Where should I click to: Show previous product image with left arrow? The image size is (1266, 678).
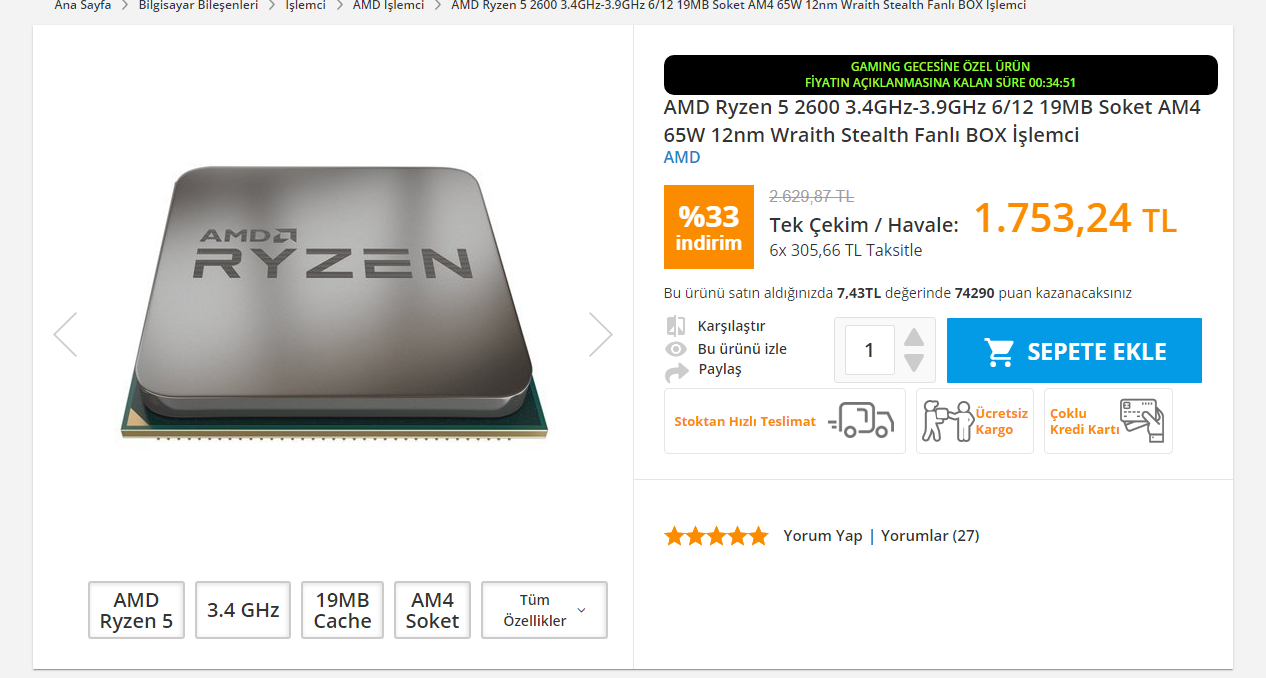coord(65,335)
